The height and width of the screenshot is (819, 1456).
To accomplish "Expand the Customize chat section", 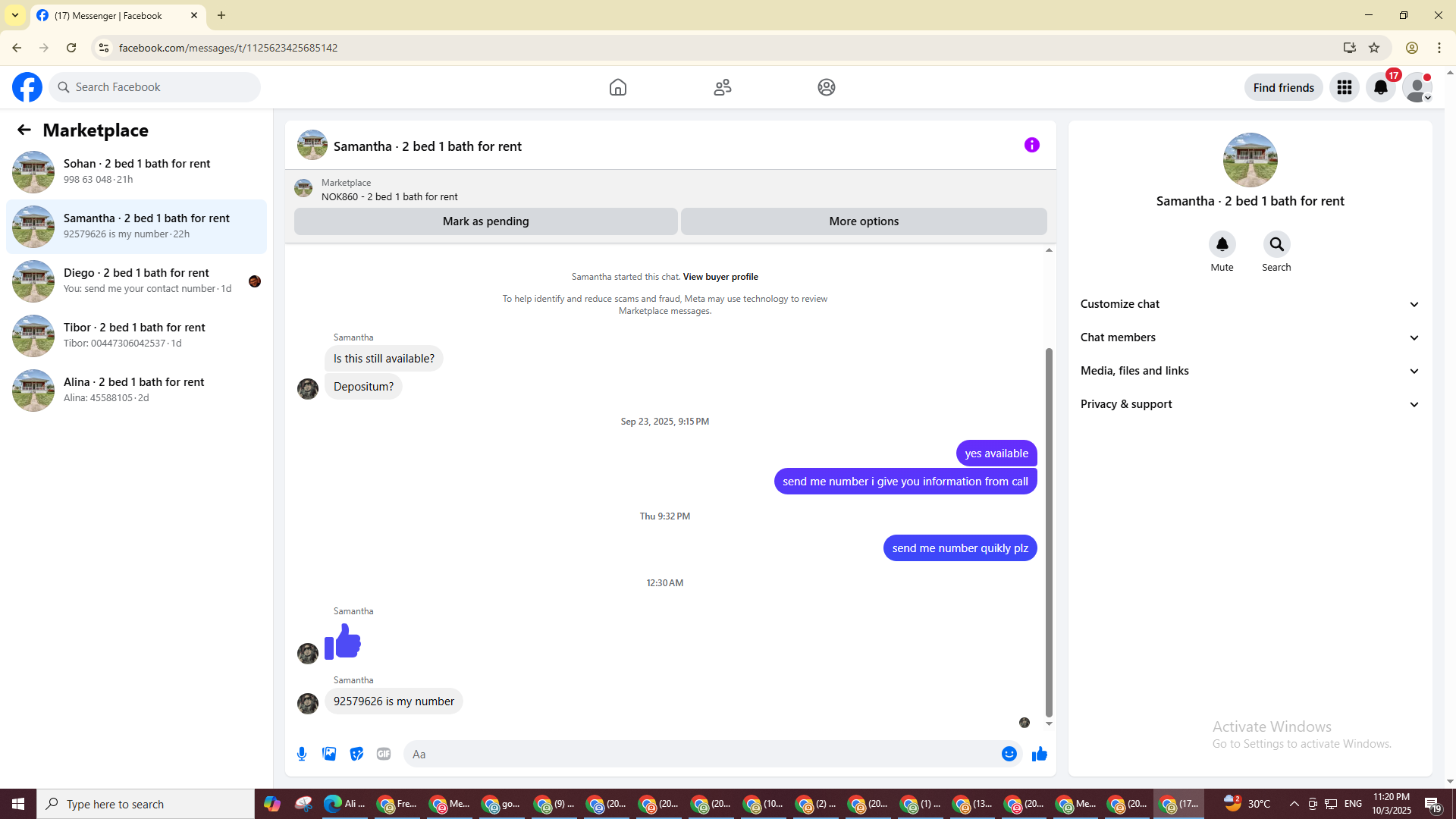I will point(1250,304).
